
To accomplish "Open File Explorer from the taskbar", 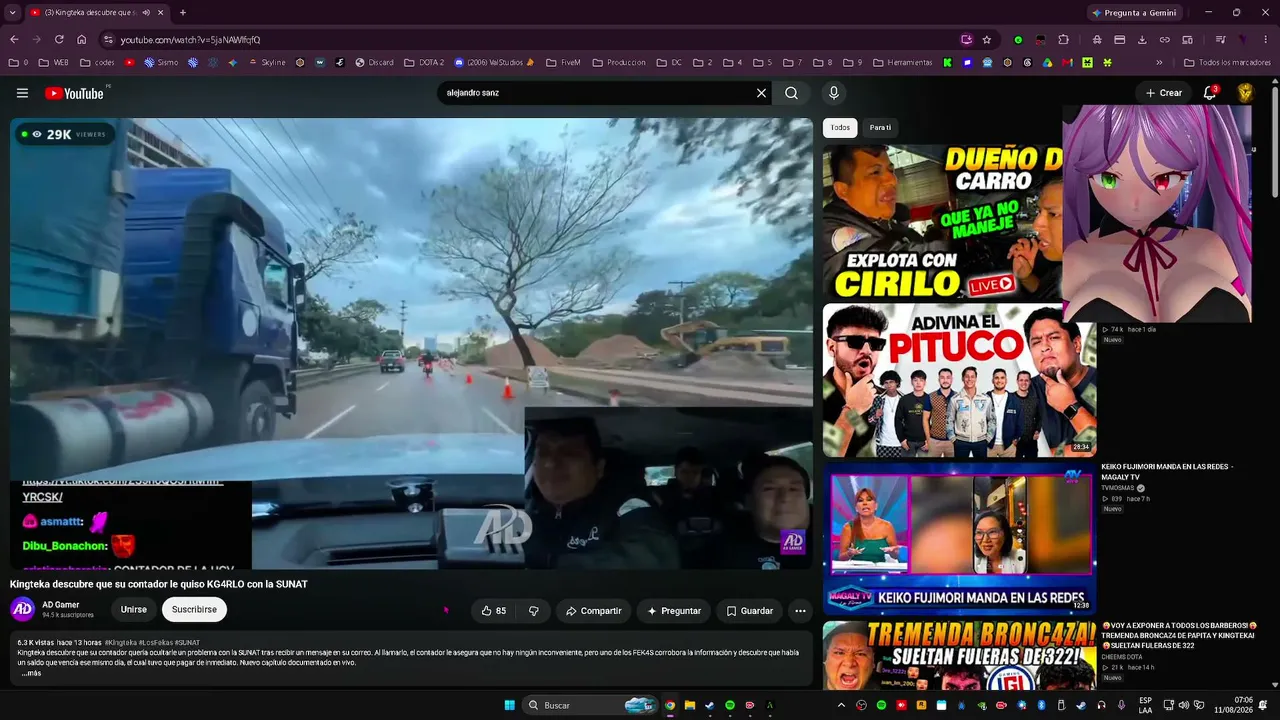I will [x=690, y=705].
